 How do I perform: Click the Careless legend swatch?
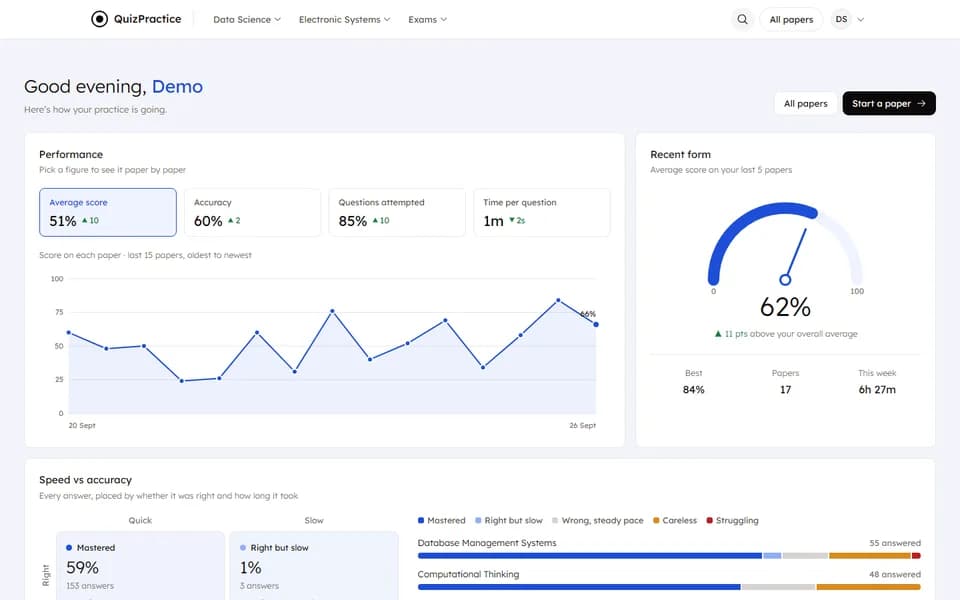[x=656, y=520]
